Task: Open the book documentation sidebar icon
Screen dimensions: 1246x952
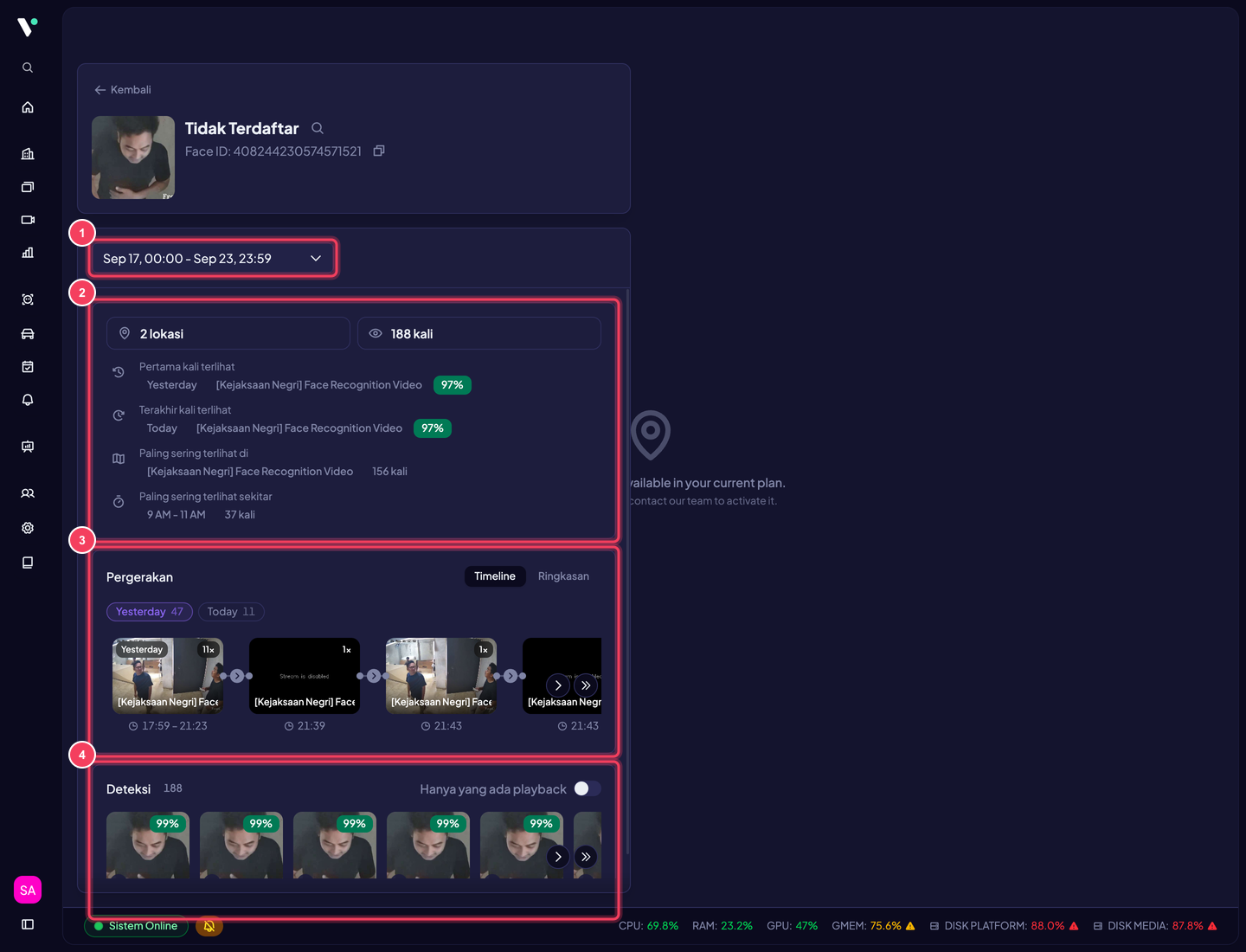Action: tap(28, 563)
